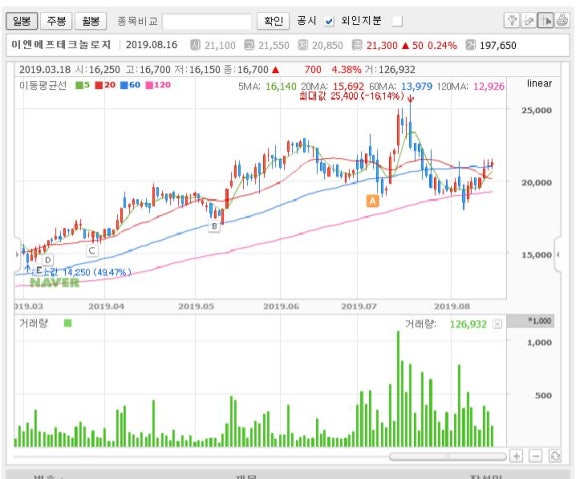Click the low price icon beside 20,850
Viewport: 580px width, 479px height.
(303, 45)
